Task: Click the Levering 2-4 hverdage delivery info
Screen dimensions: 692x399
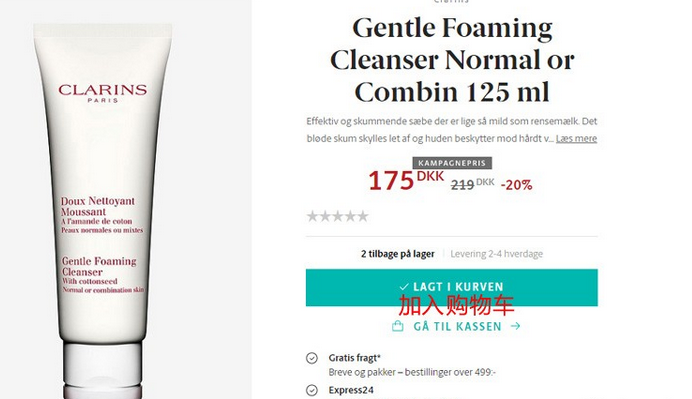Action: [x=496, y=254]
